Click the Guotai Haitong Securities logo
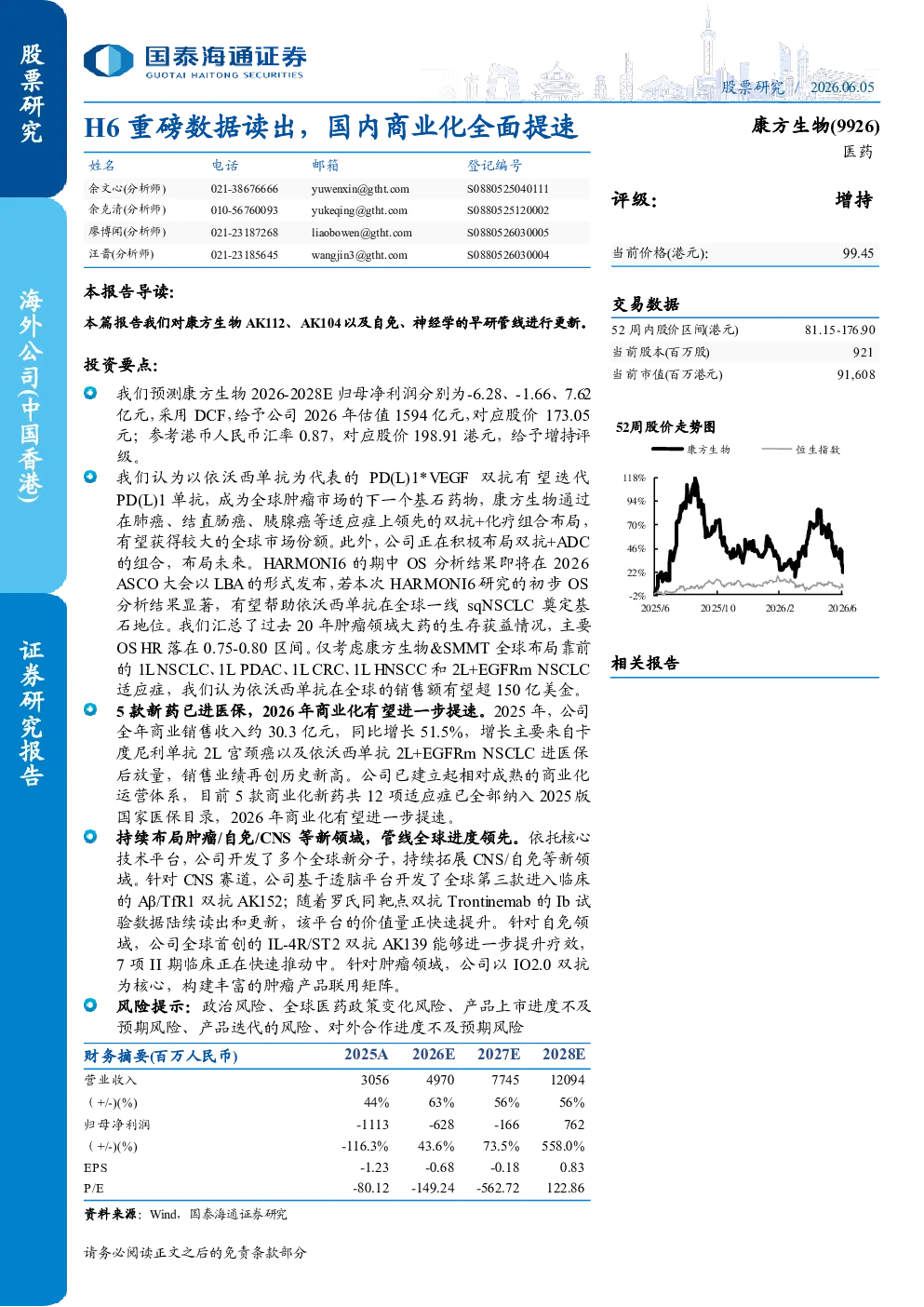This screenshot has width=924, height=1307. pyautogui.click(x=194, y=61)
